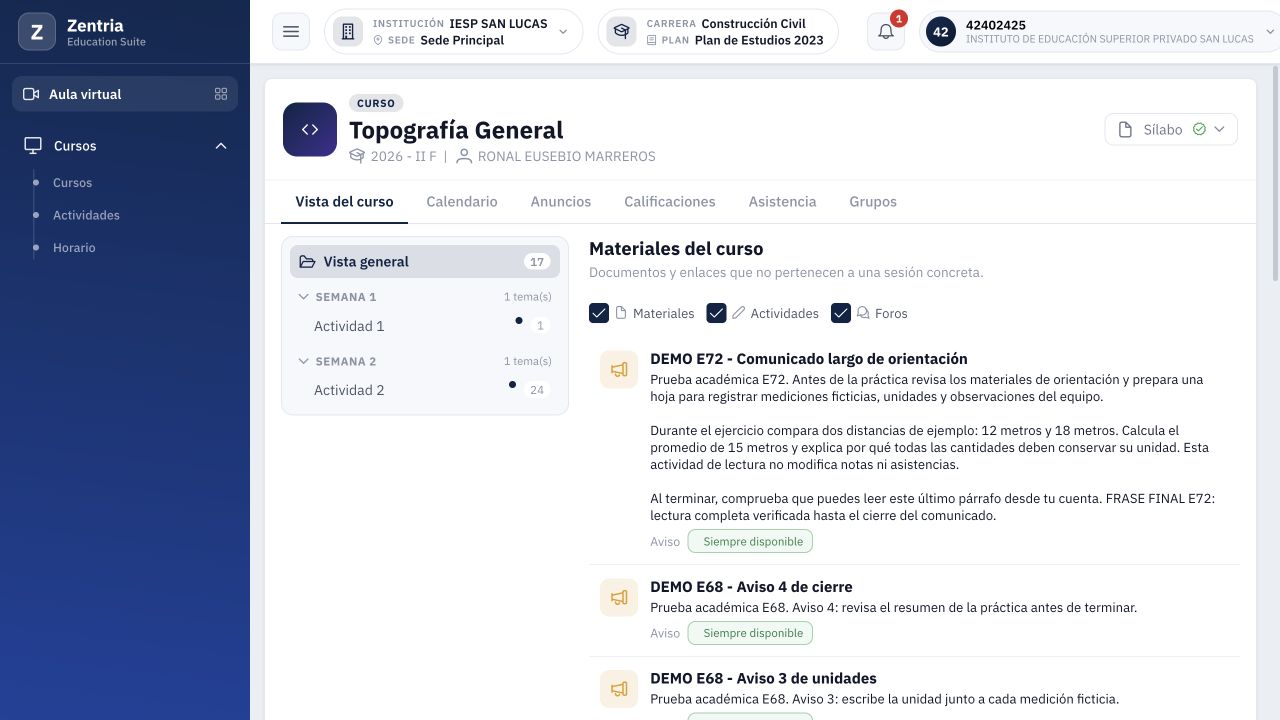Click the 17 count badge on Vista general
Image resolution: width=1280 pixels, height=720 pixels.
coord(537,262)
